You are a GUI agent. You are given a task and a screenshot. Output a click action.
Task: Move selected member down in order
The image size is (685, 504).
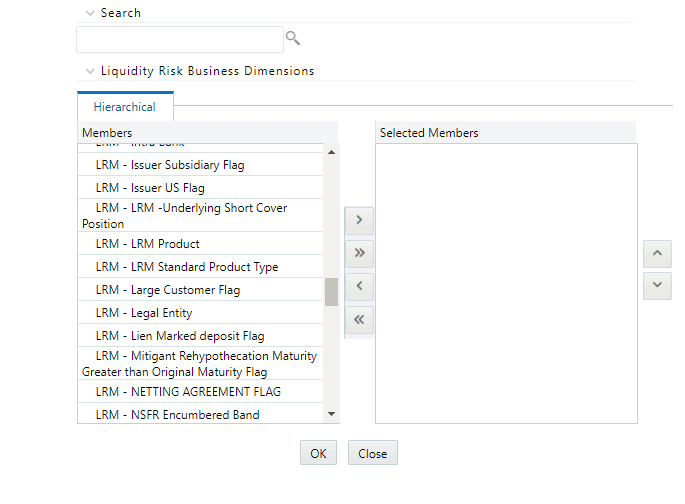coord(657,286)
